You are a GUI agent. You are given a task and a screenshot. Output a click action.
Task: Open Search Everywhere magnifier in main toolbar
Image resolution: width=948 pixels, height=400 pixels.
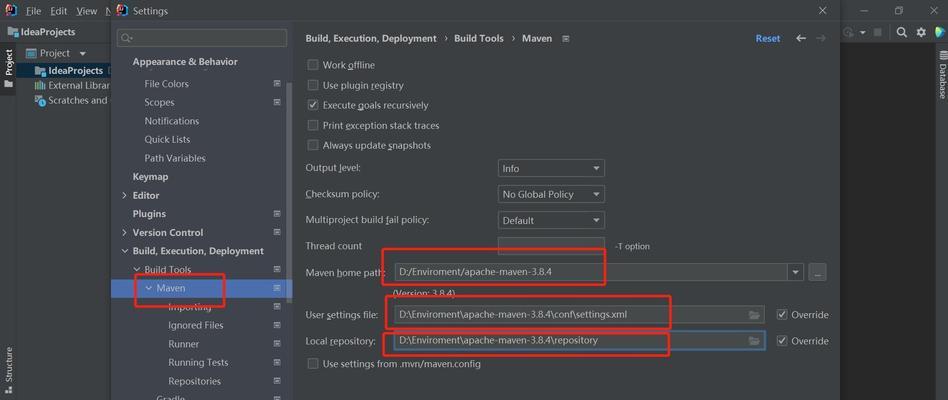(x=901, y=33)
